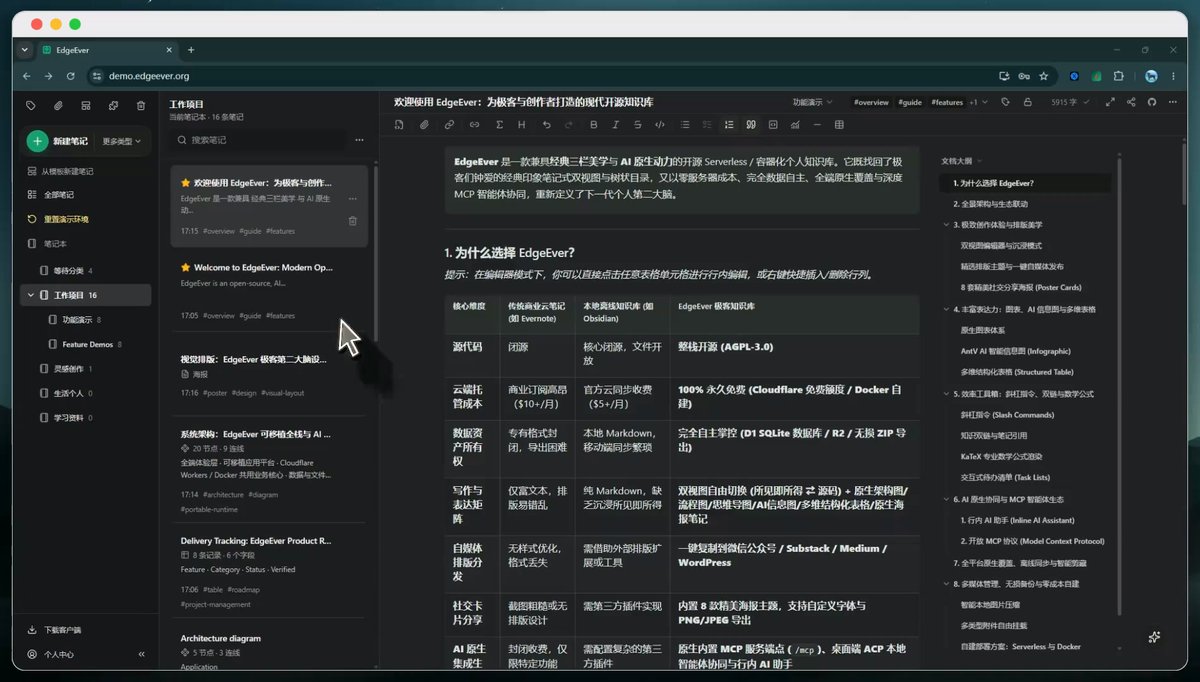This screenshot has width=1200, height=682.
Task: Click the #guide tag in header
Action: pyautogui.click(x=910, y=102)
